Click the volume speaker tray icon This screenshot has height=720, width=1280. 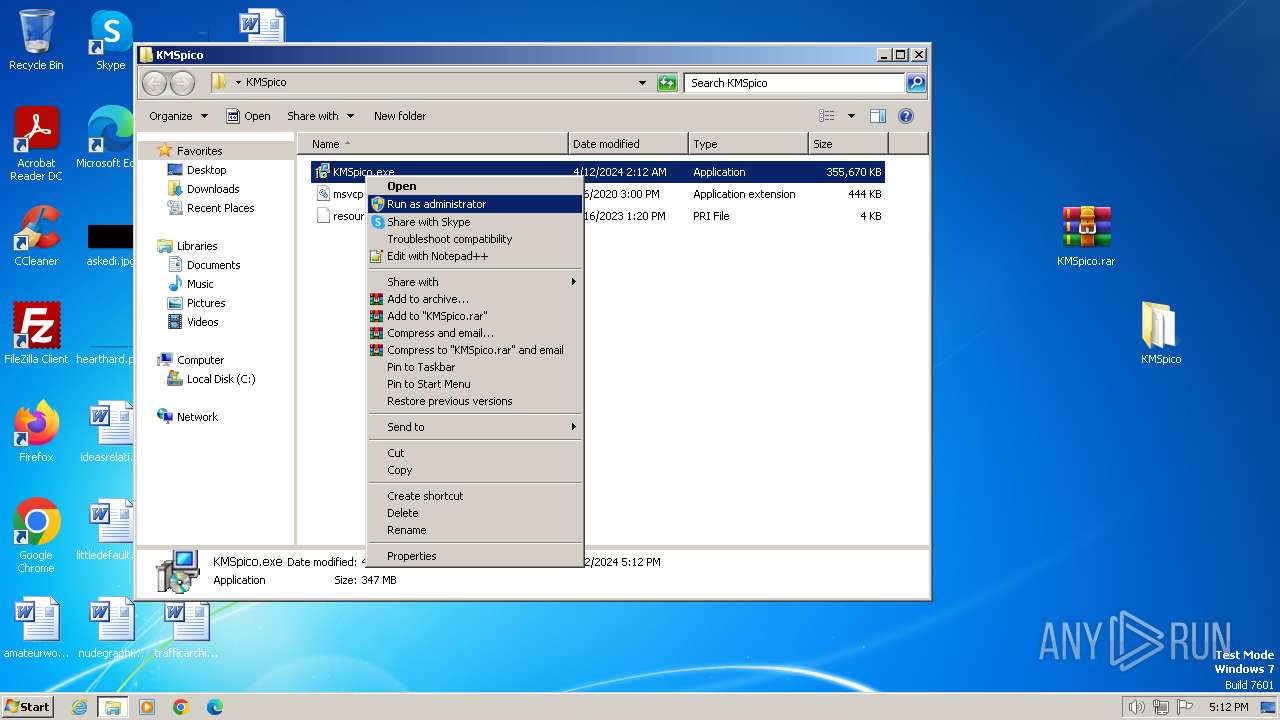(1136, 707)
